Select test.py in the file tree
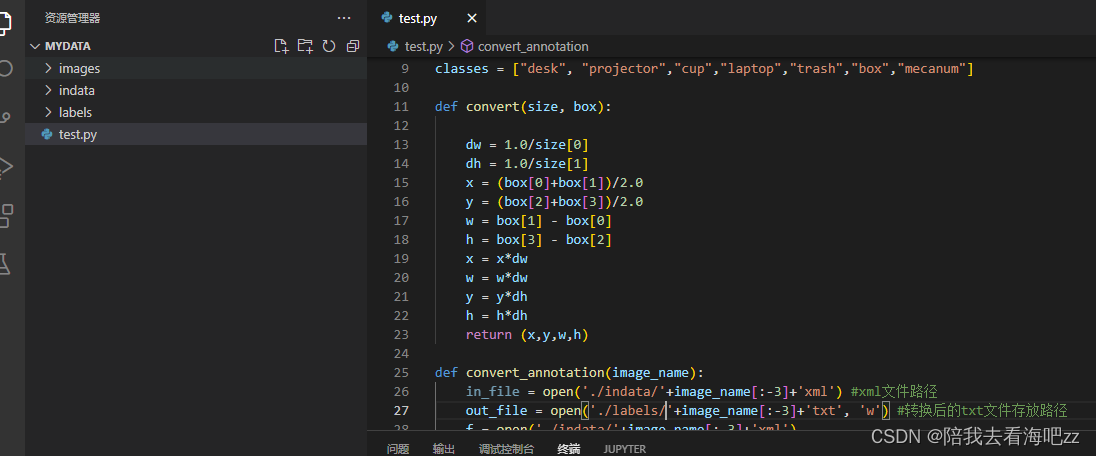 (196, 134)
